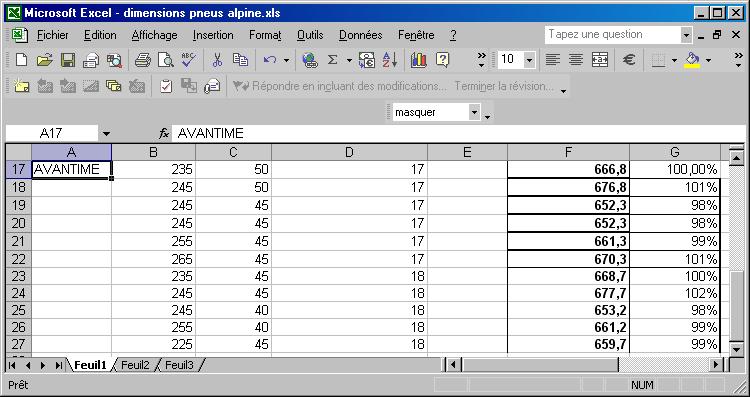
Task: Click Répondre en incluant des modifications
Action: (339, 87)
